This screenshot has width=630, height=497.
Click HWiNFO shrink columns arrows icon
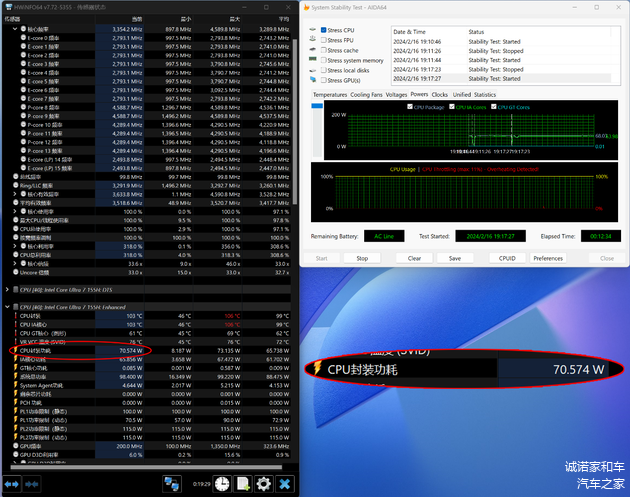(33, 484)
